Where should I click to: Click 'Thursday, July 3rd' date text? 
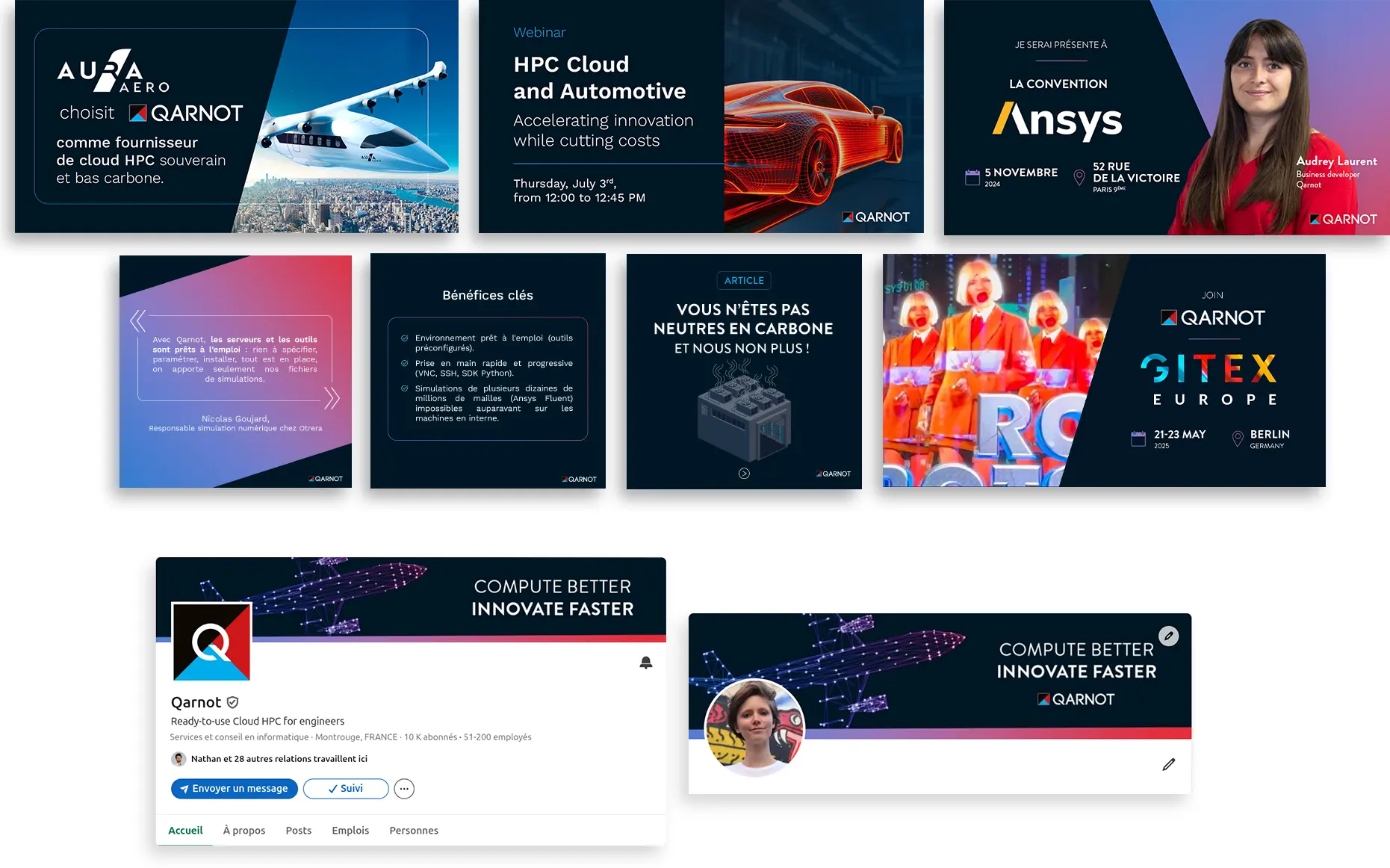click(565, 184)
